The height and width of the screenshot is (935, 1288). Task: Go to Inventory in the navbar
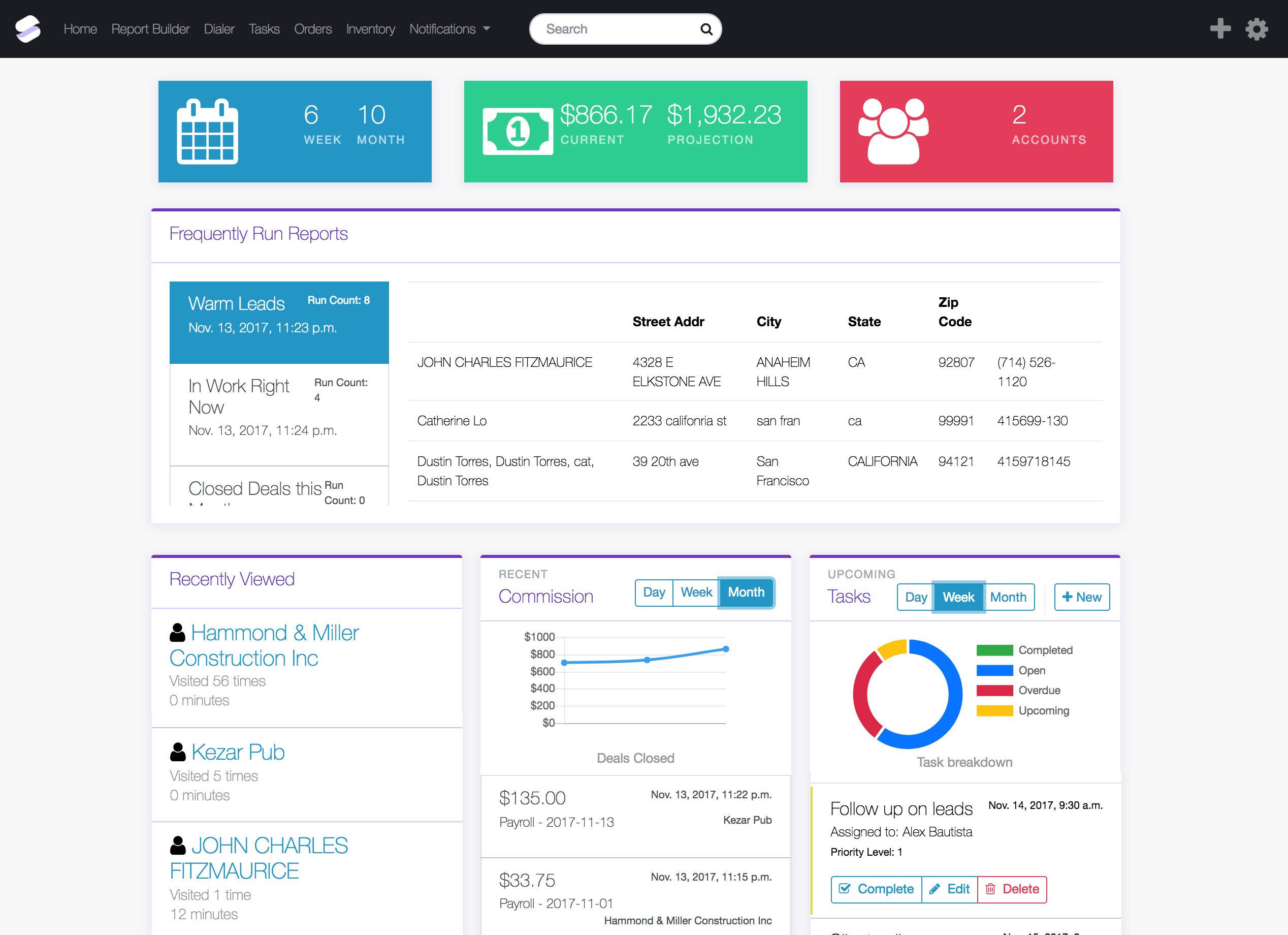click(370, 29)
